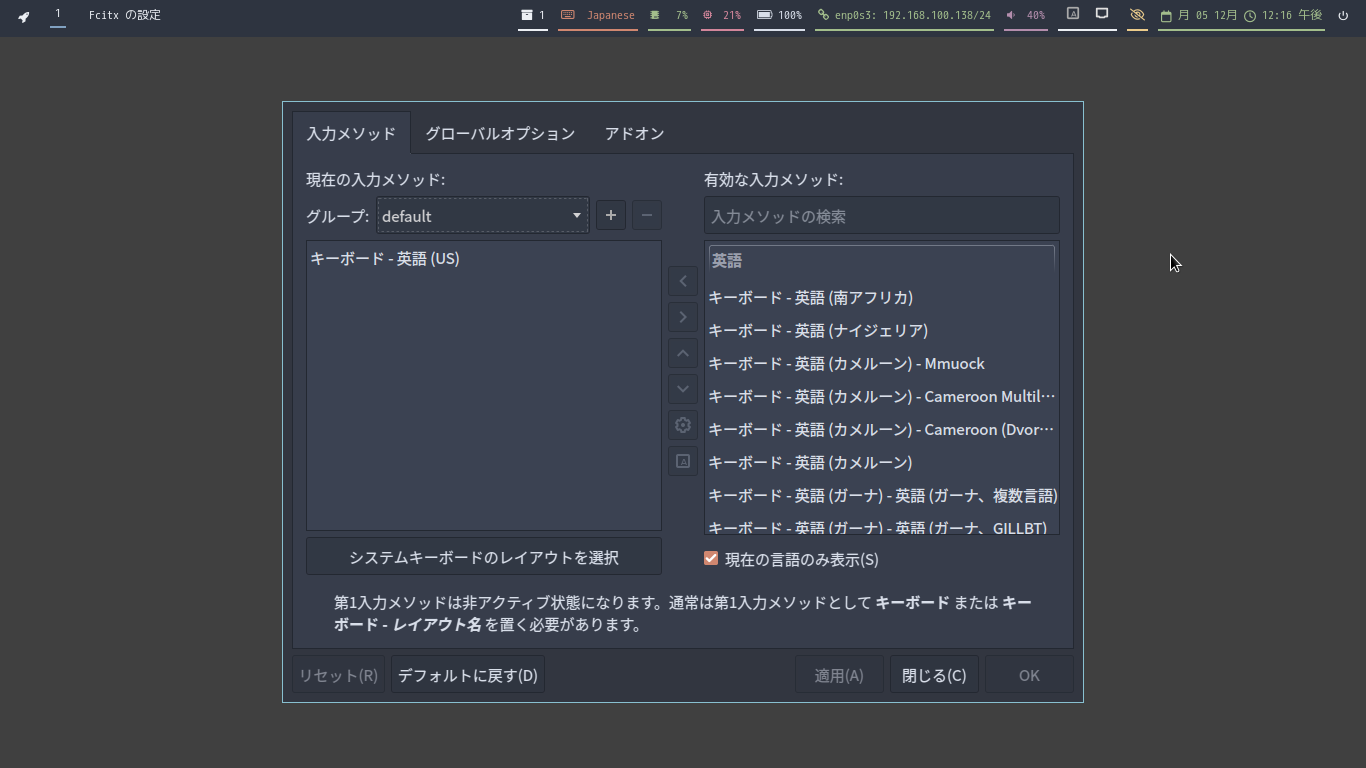This screenshot has height=768, width=1366.
Task: Select the Cameroon (Dvor… entry
Action: tap(882, 429)
